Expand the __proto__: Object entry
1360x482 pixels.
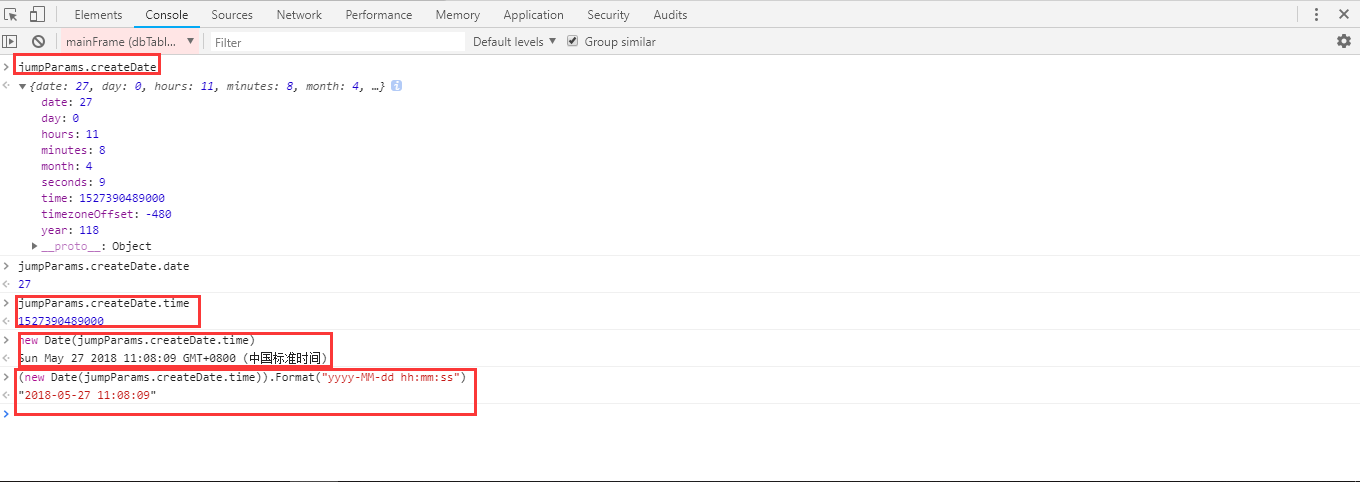35,246
